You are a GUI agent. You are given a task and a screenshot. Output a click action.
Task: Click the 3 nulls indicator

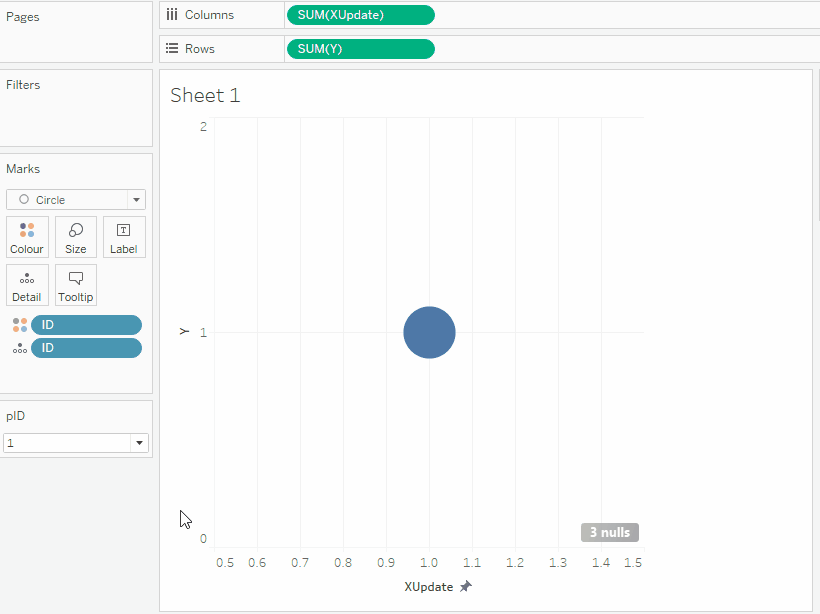click(609, 532)
